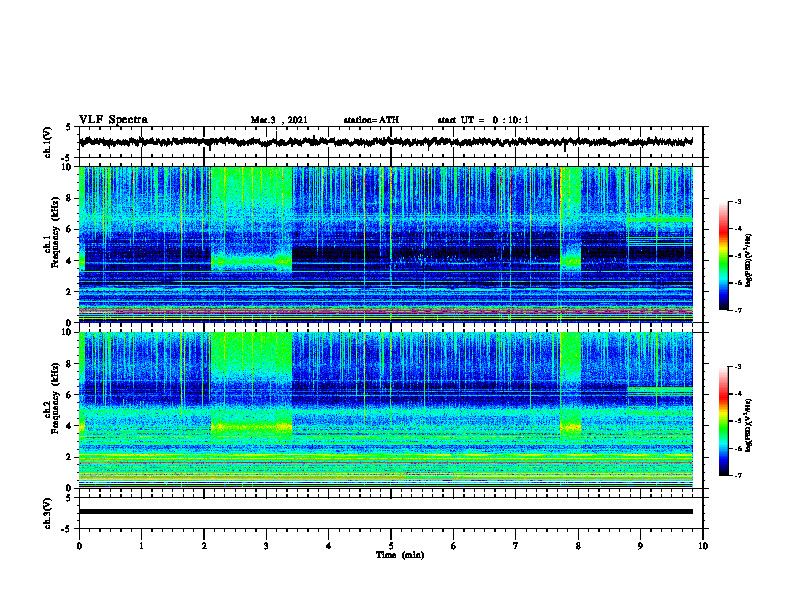Click tick label "8" on the Time axis

(578, 546)
